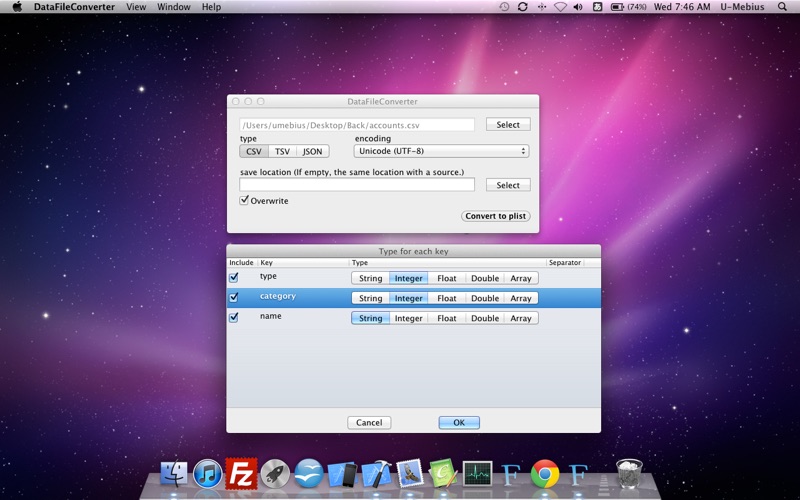The image size is (800, 500).
Task: Open Finder in the dock
Action: [174, 472]
